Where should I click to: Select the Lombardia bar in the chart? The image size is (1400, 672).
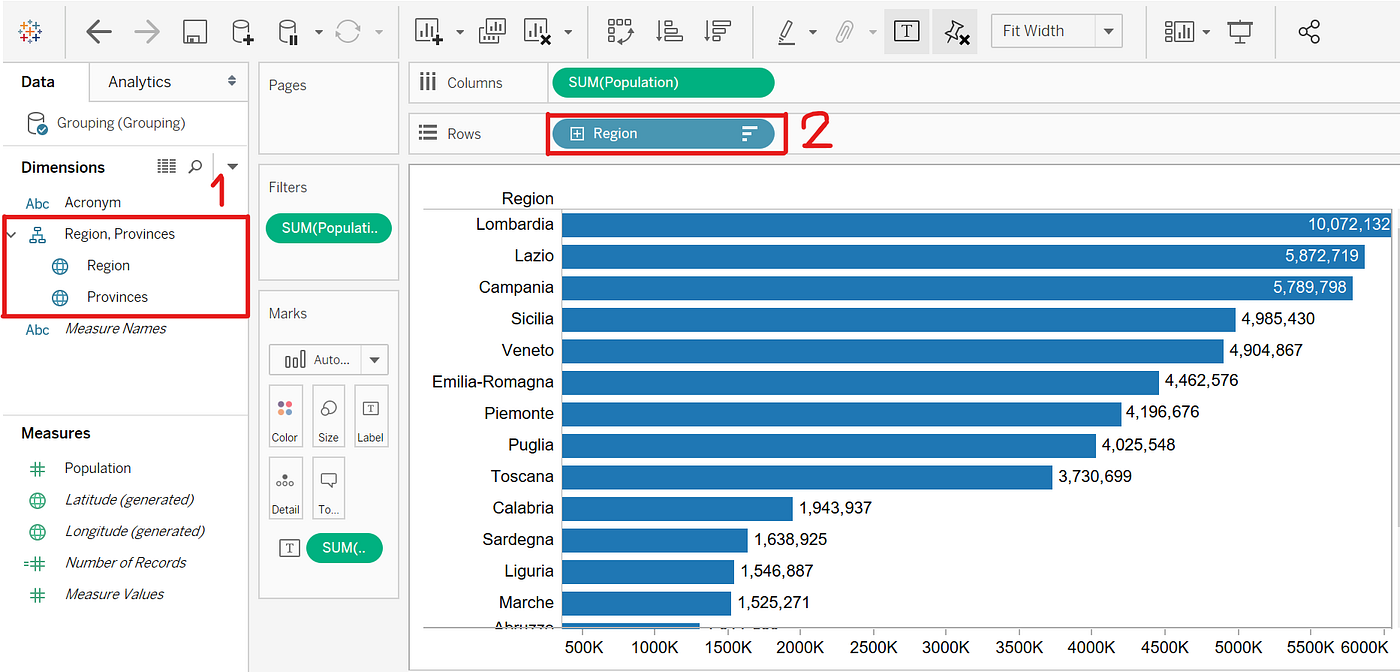[978, 224]
